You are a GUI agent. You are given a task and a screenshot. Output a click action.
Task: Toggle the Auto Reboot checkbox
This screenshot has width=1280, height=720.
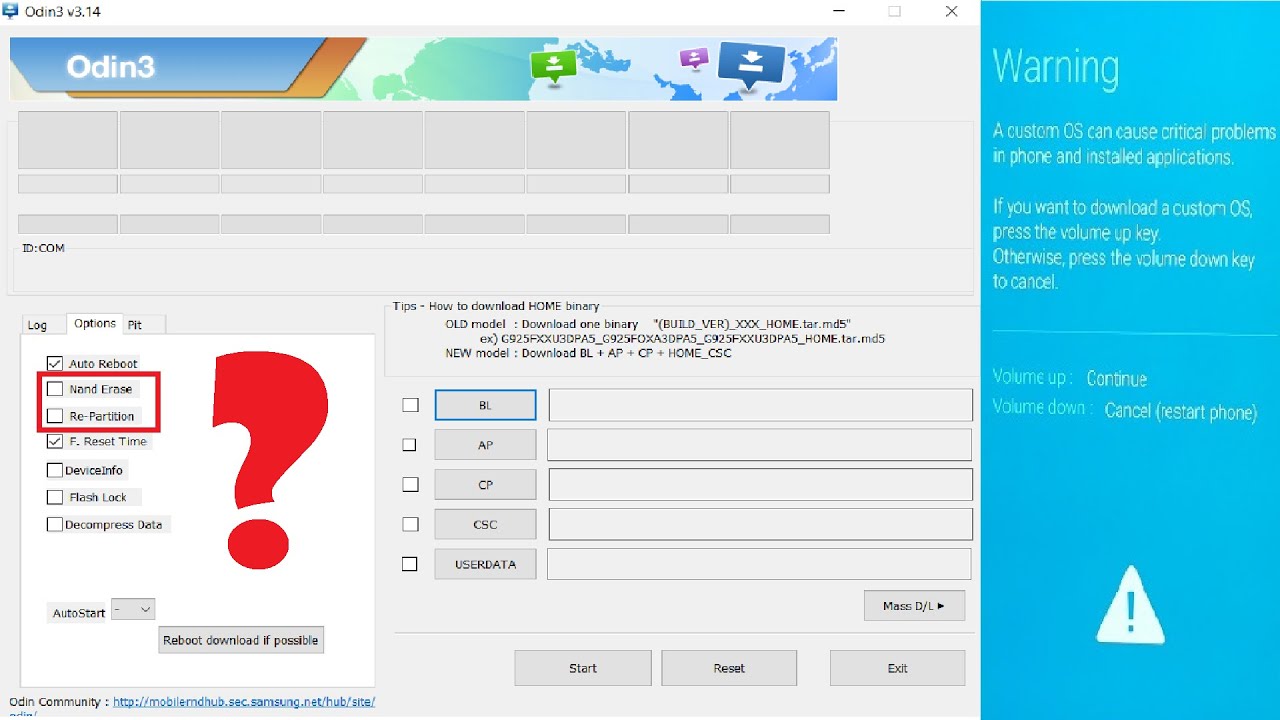[55, 363]
